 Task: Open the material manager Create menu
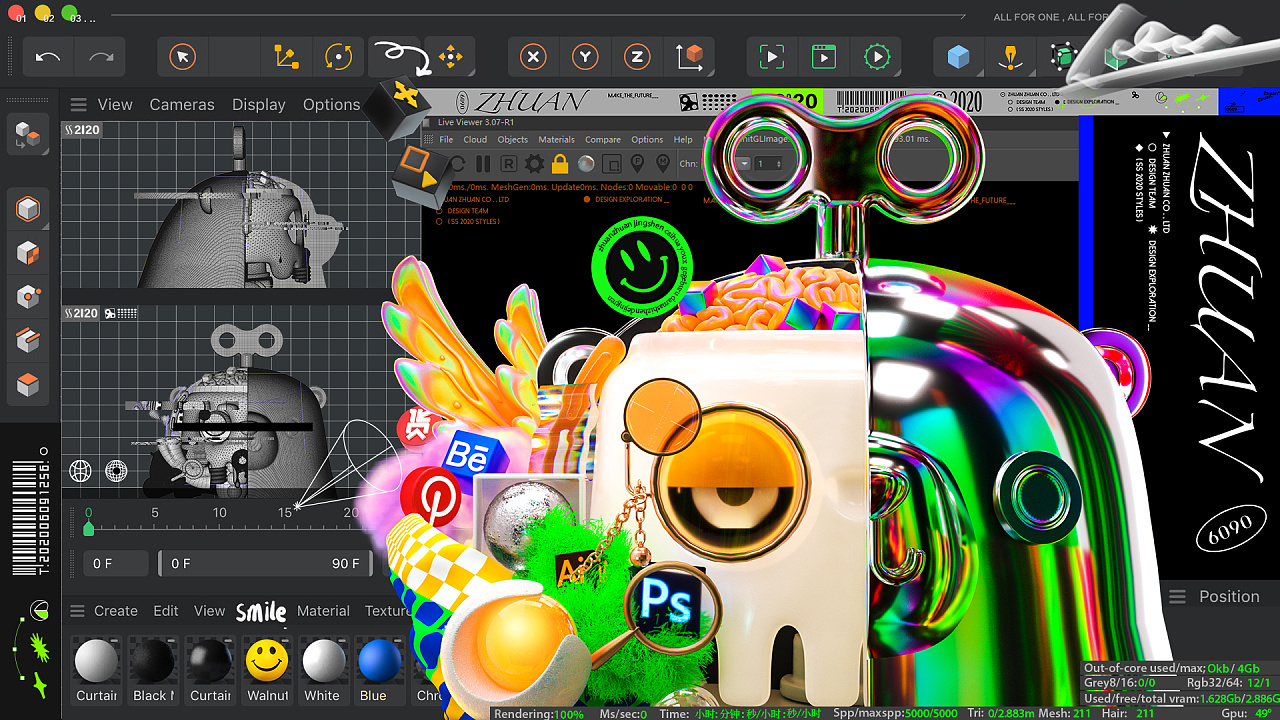[116, 611]
